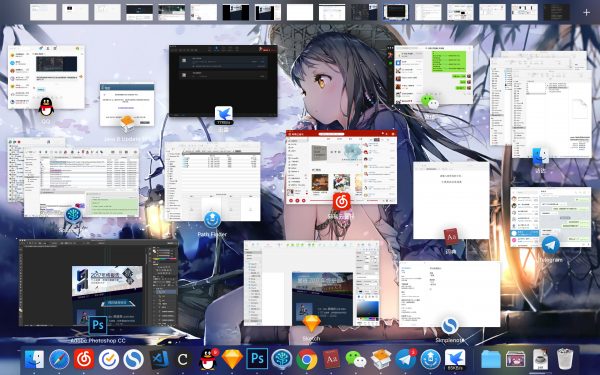Select the front Finder window
The width and height of the screenshot is (600, 375).
click(551, 115)
